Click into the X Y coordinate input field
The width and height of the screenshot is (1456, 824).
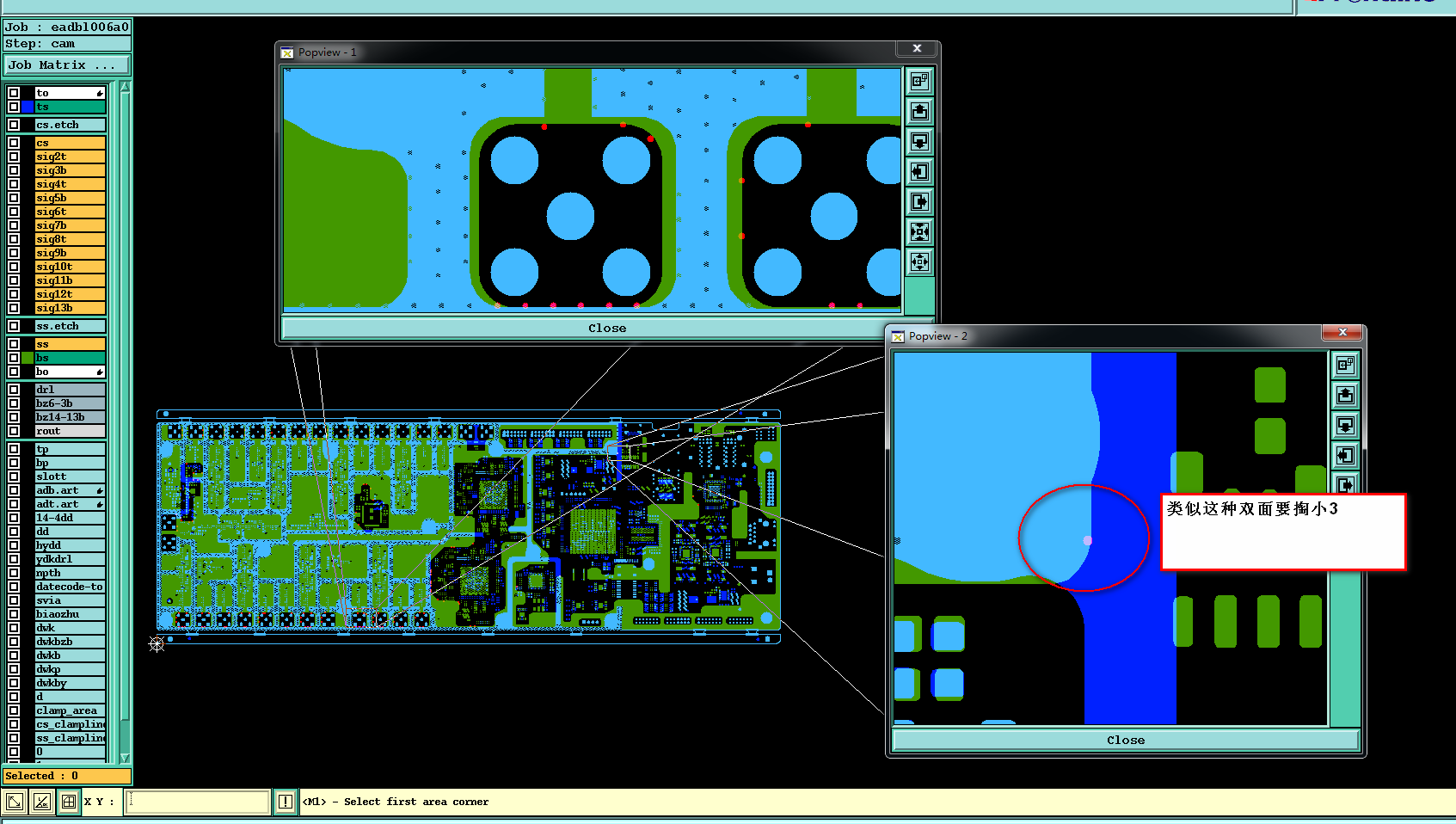tap(198, 802)
